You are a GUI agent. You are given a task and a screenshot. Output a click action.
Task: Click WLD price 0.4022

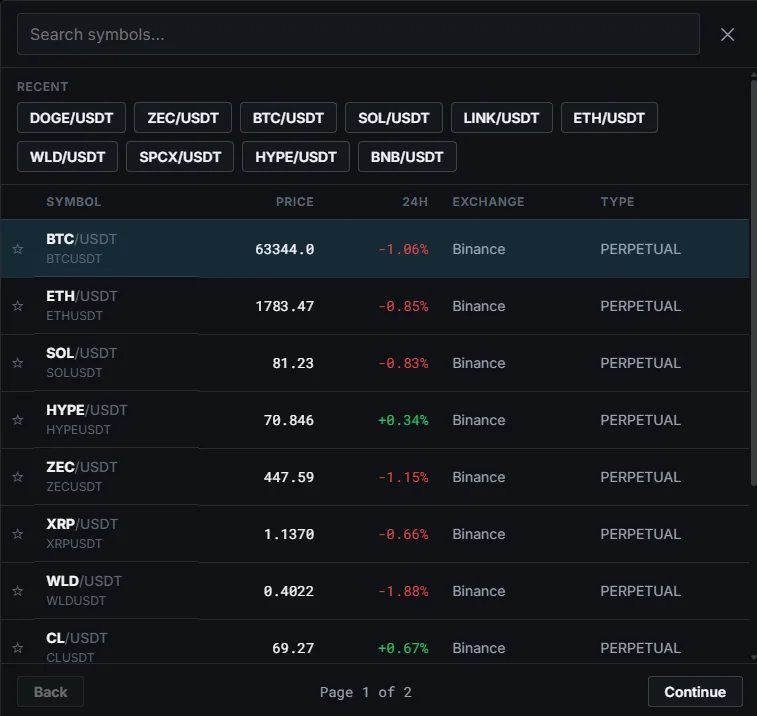tap(289, 591)
